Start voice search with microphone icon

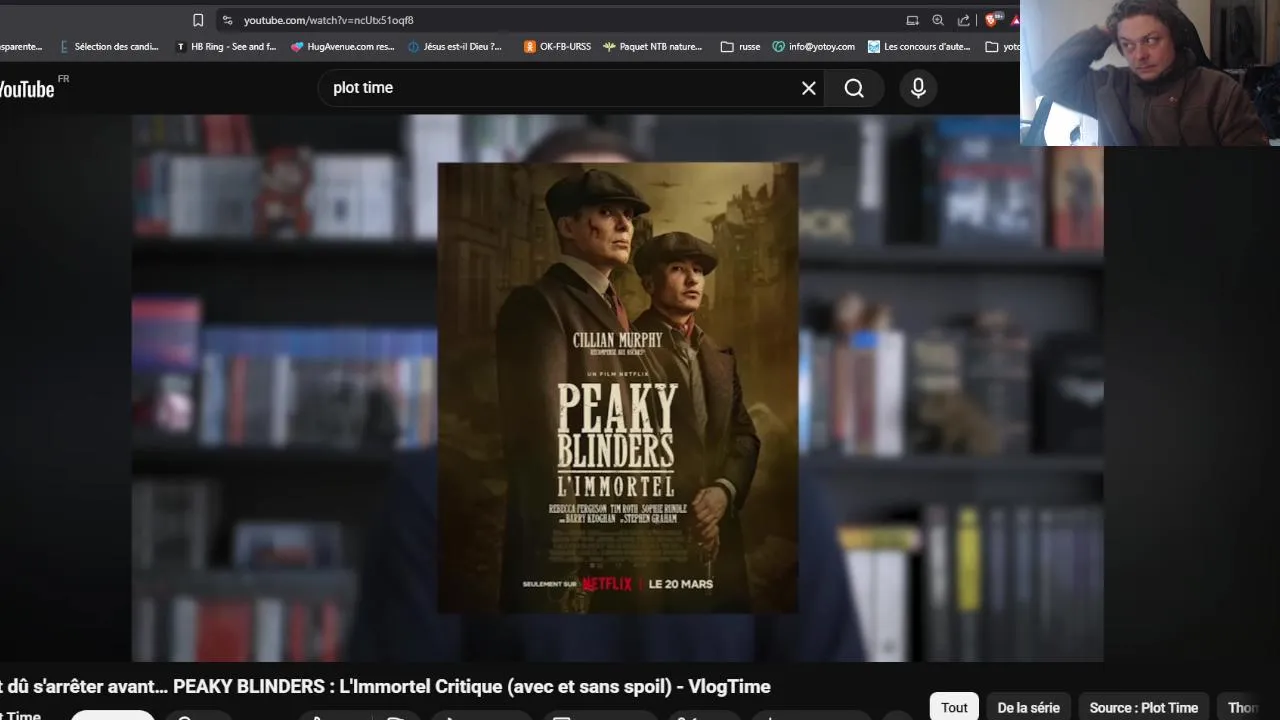click(918, 88)
